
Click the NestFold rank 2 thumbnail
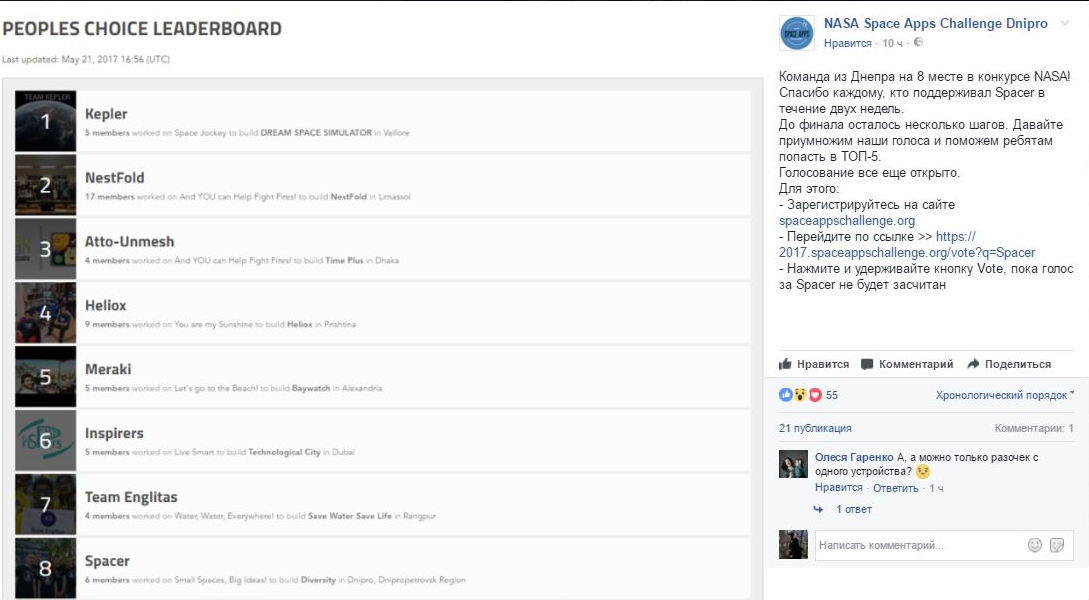point(45,185)
